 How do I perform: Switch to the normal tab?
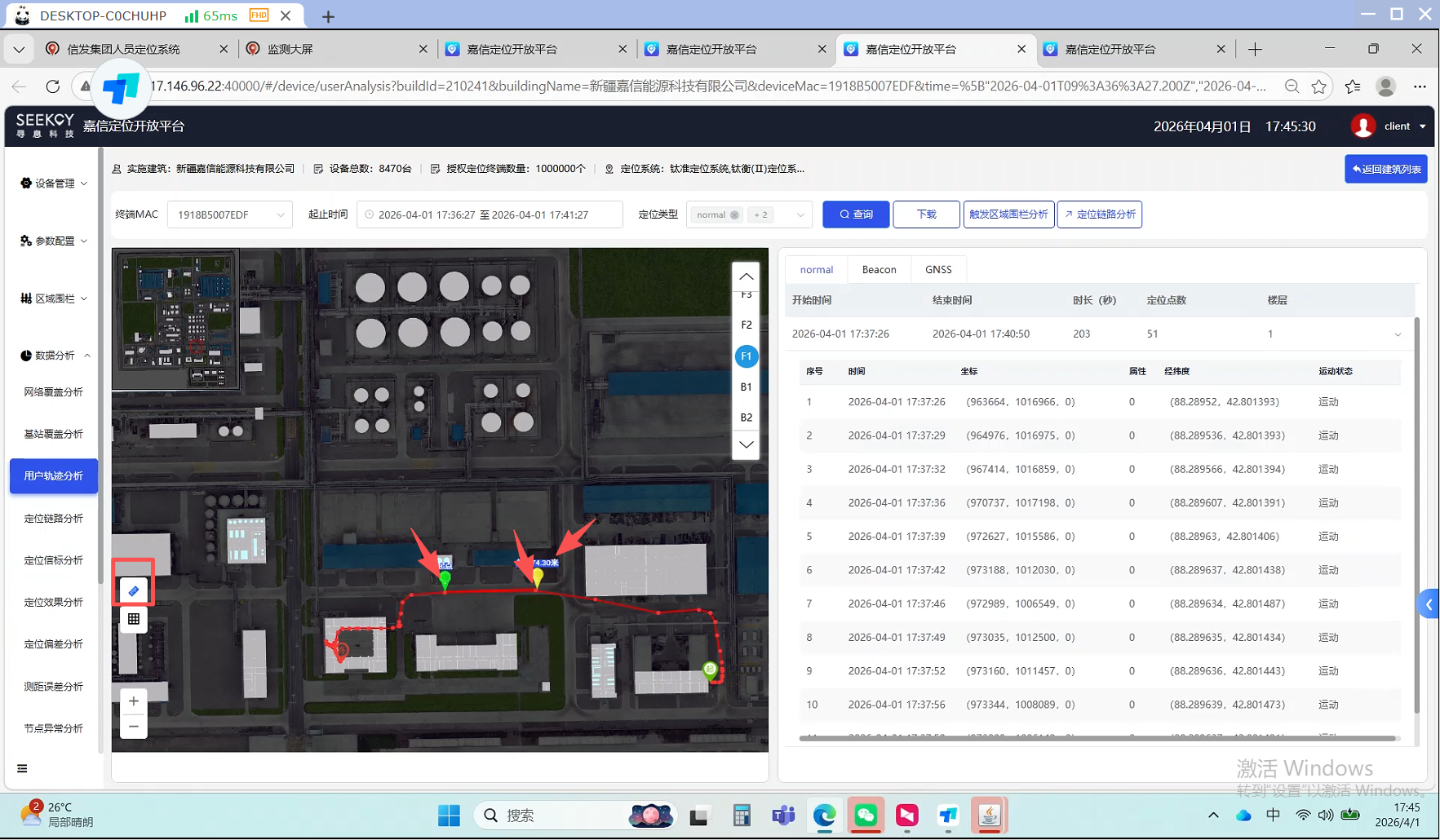(x=817, y=270)
